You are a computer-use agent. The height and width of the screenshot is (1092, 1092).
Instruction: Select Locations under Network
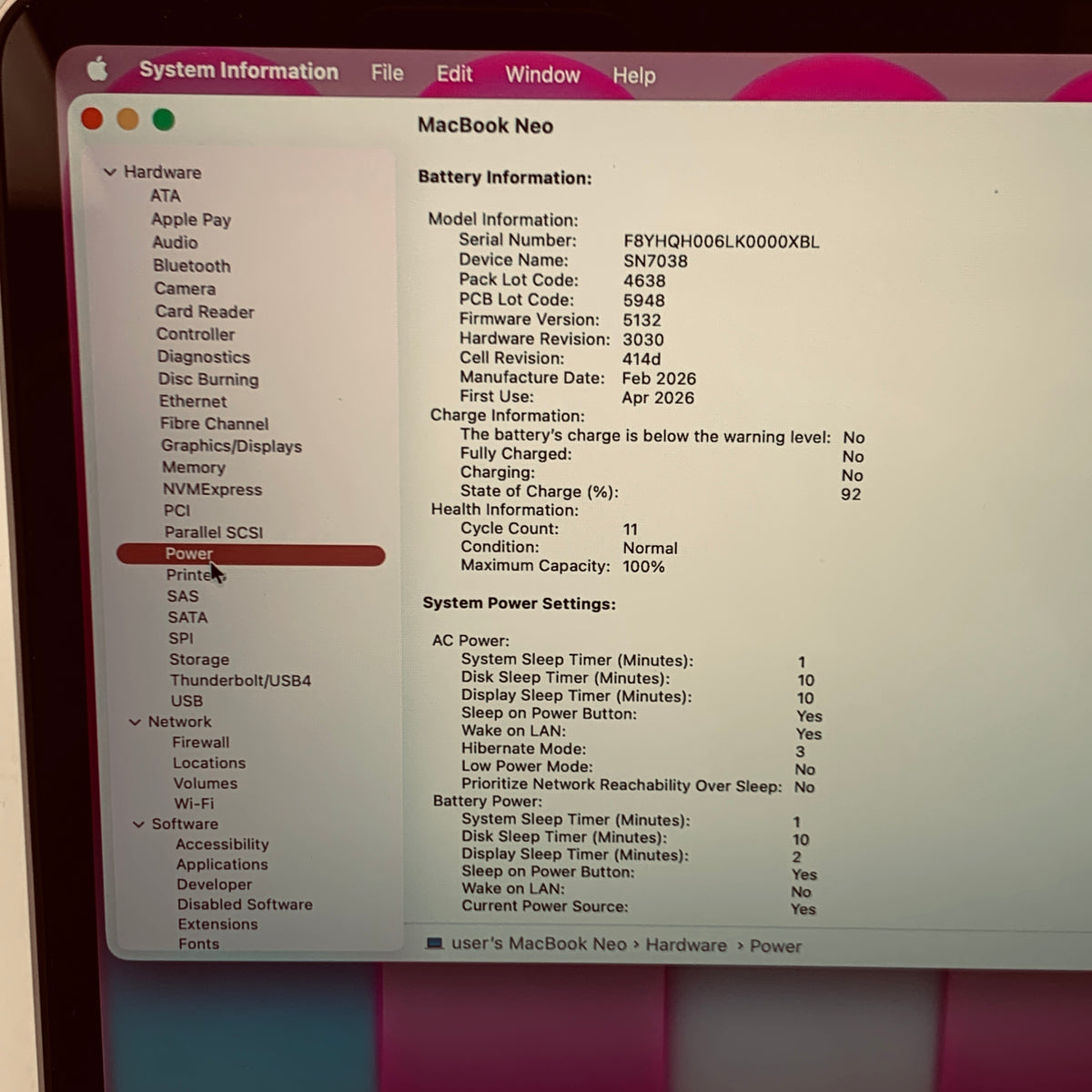point(209,763)
